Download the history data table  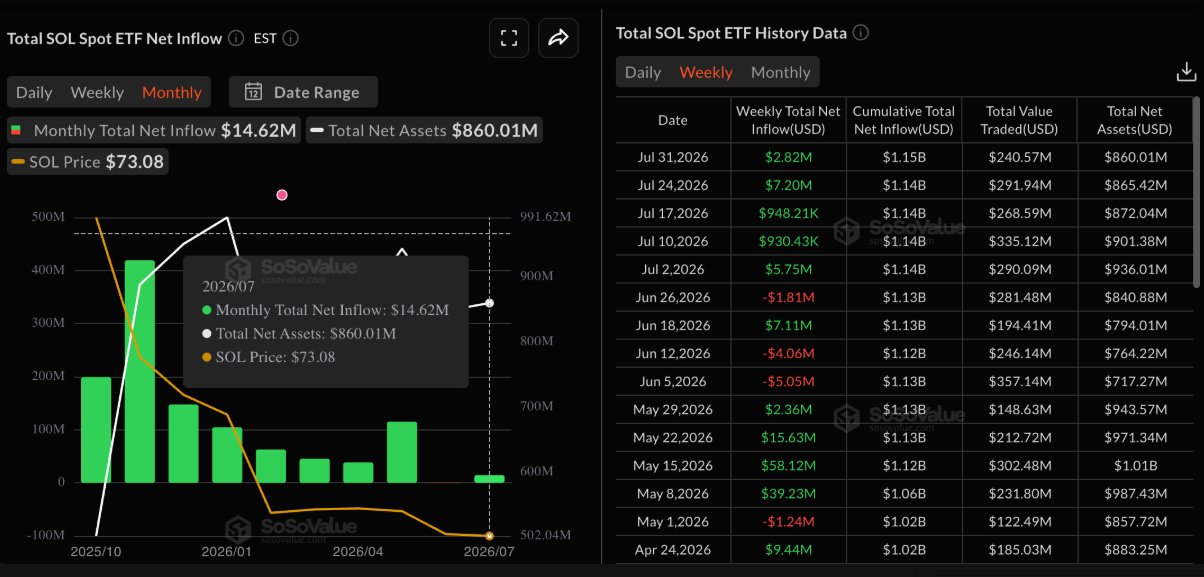pos(1186,72)
